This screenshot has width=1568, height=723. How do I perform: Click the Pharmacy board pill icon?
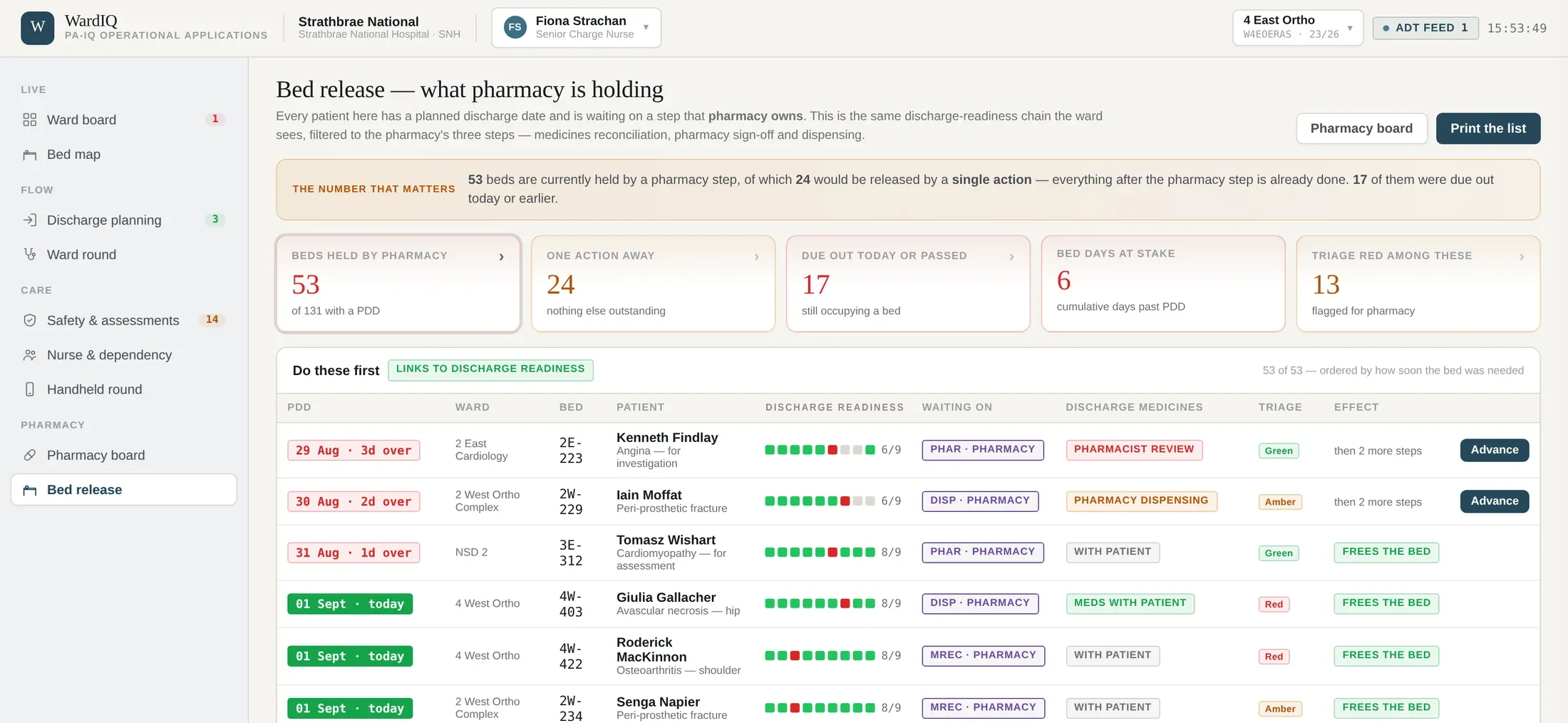click(29, 455)
